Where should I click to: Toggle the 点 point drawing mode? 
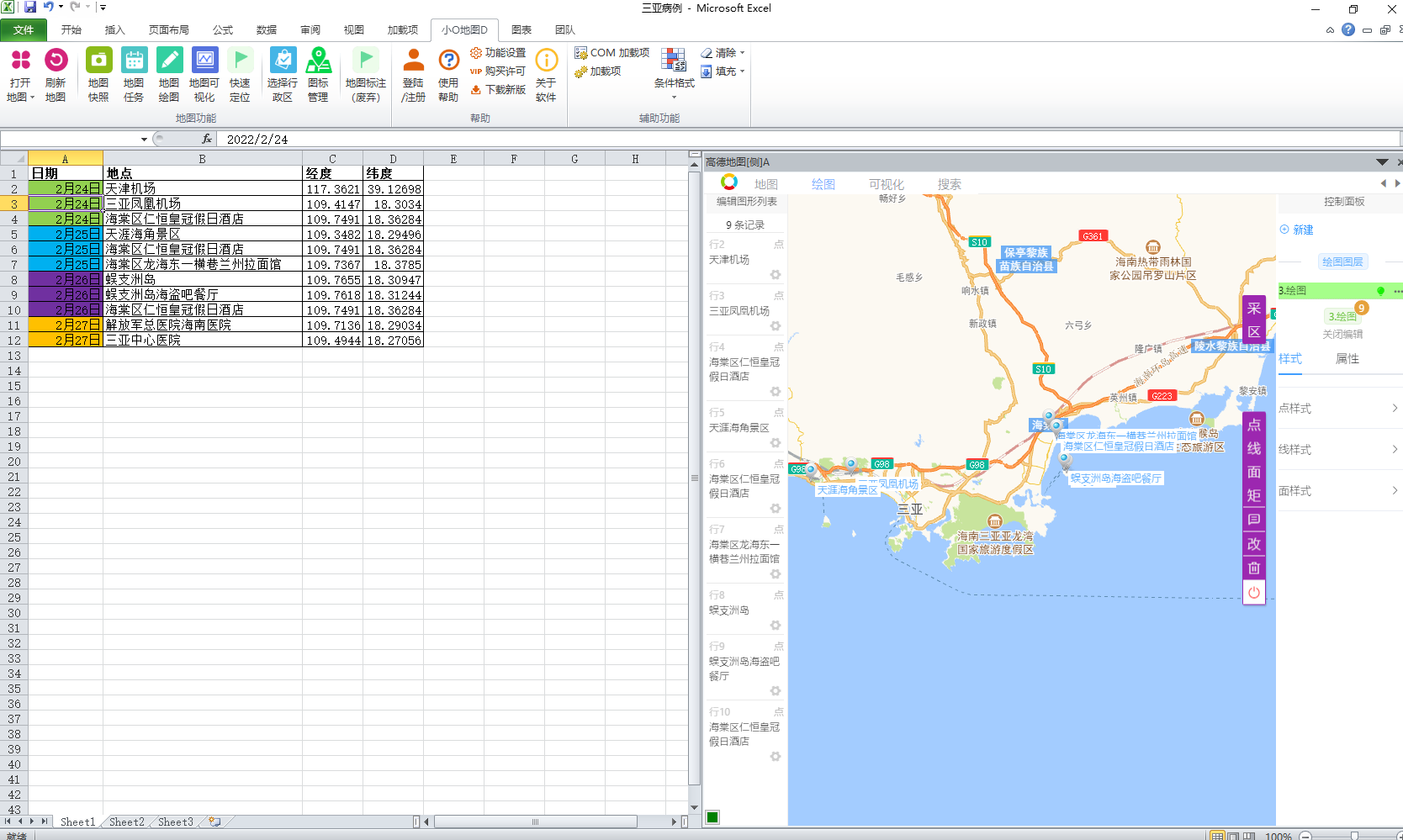pos(1253,425)
